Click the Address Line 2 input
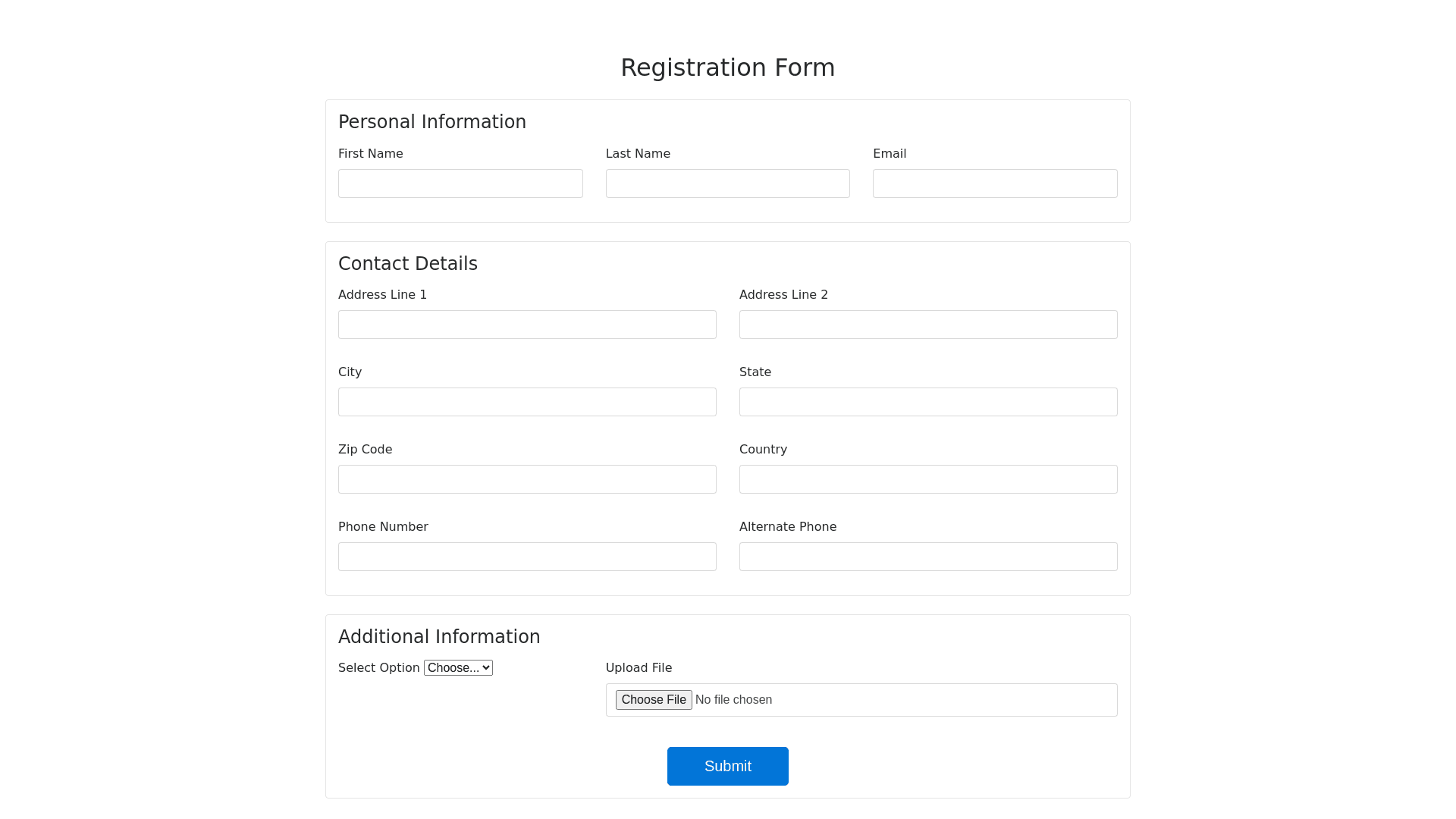This screenshot has width=1456, height=819. click(927, 325)
